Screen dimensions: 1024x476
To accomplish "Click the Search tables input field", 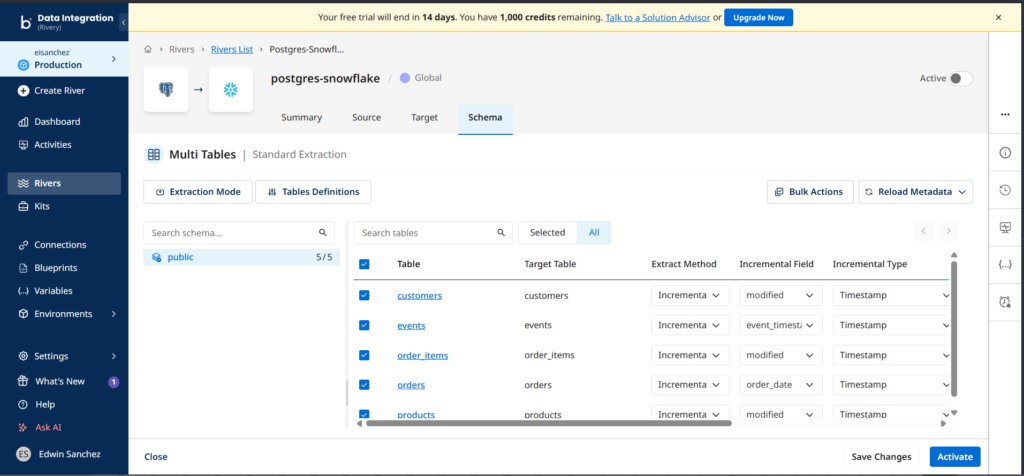I will tap(434, 232).
